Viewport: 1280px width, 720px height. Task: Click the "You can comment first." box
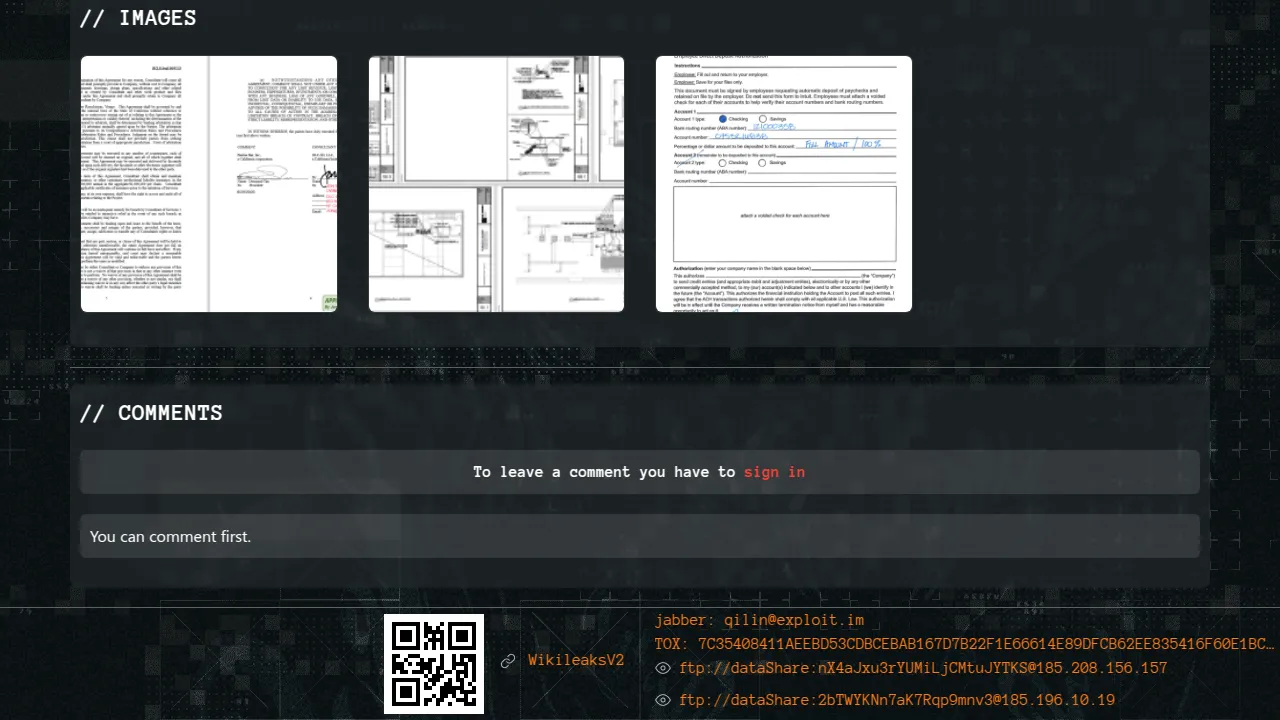point(640,537)
